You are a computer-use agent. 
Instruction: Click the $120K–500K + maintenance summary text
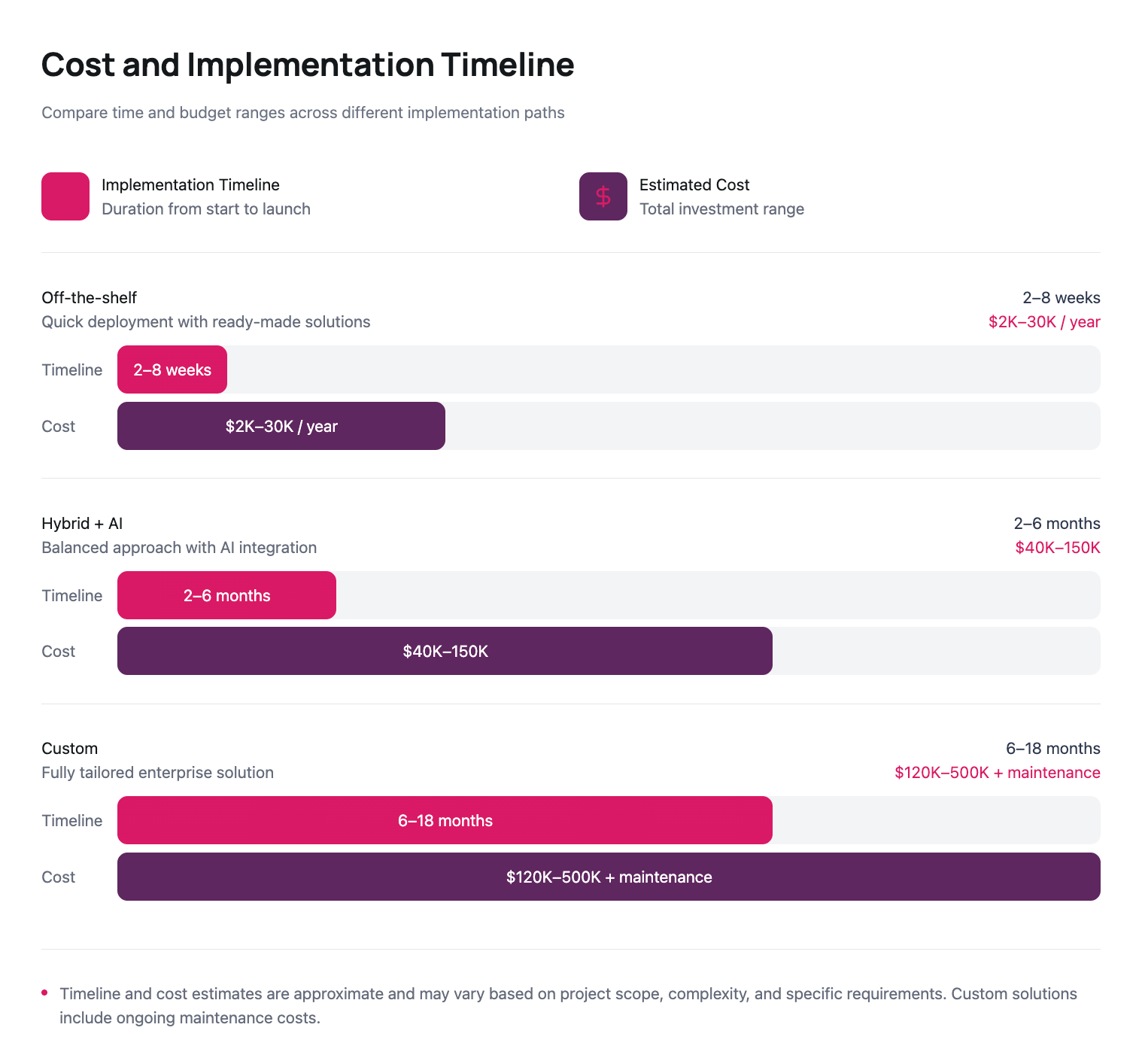[997, 772]
